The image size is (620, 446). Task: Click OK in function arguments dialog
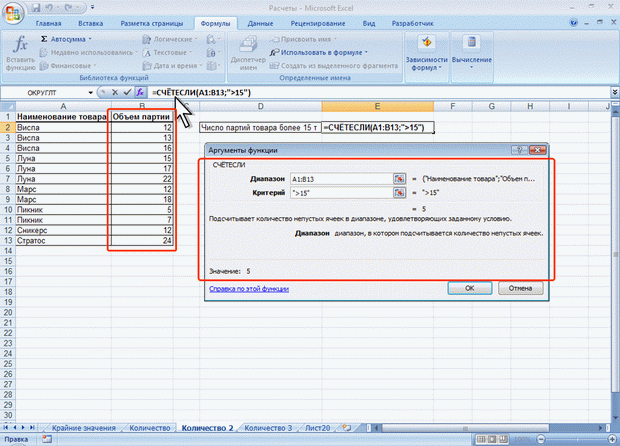pyautogui.click(x=470, y=288)
